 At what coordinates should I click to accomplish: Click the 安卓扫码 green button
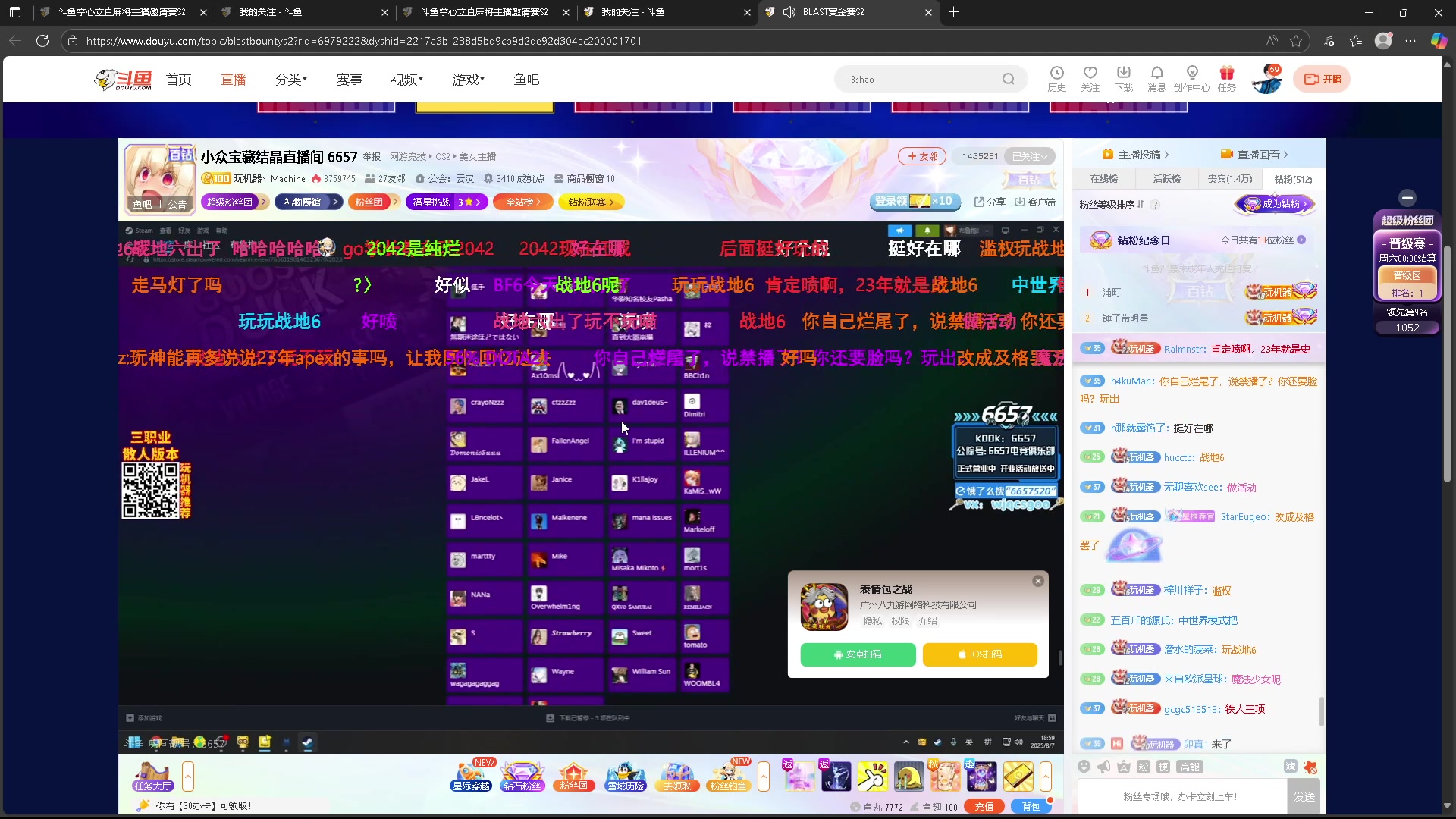pyautogui.click(x=858, y=654)
